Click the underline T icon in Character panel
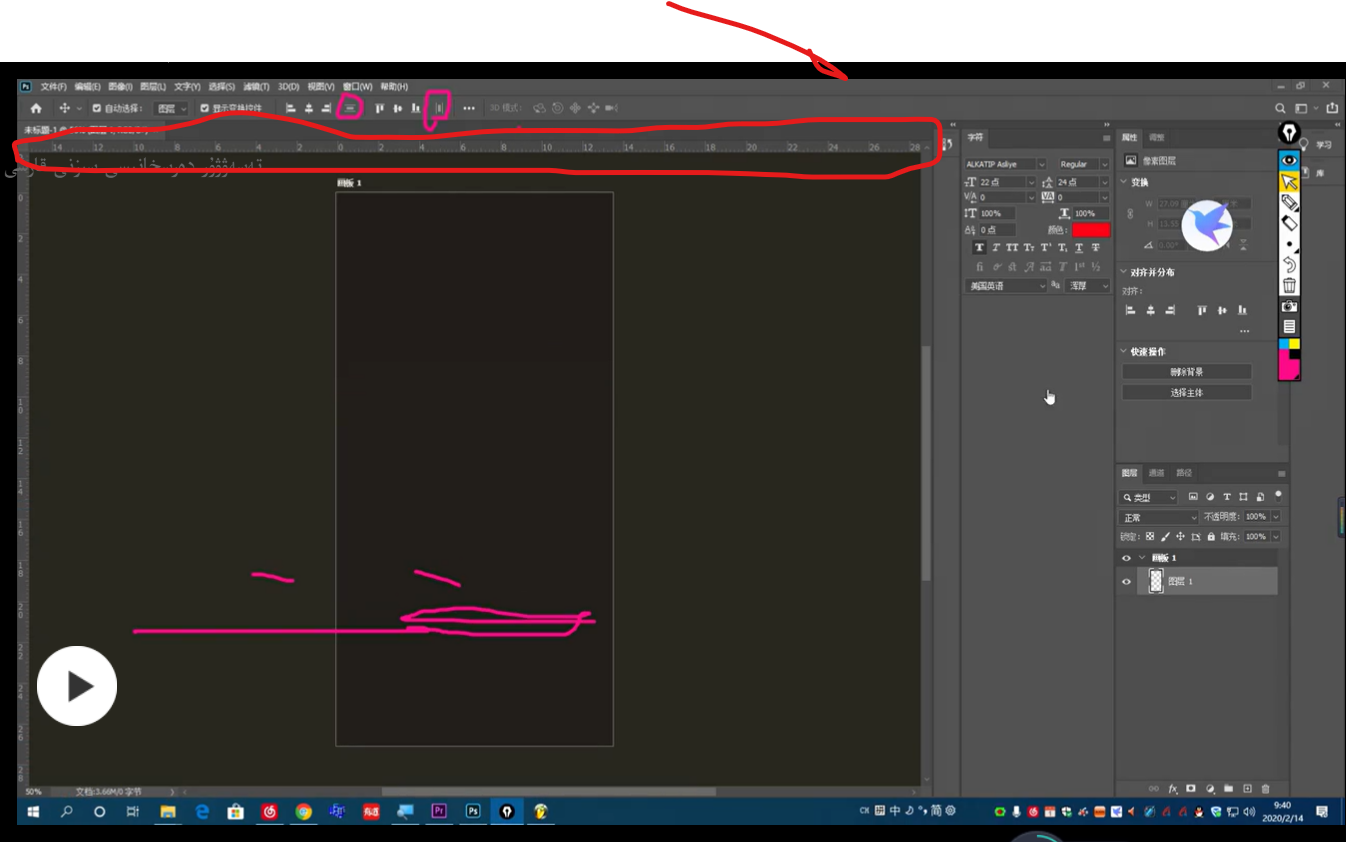The height and width of the screenshot is (842, 1346). coord(1078,248)
